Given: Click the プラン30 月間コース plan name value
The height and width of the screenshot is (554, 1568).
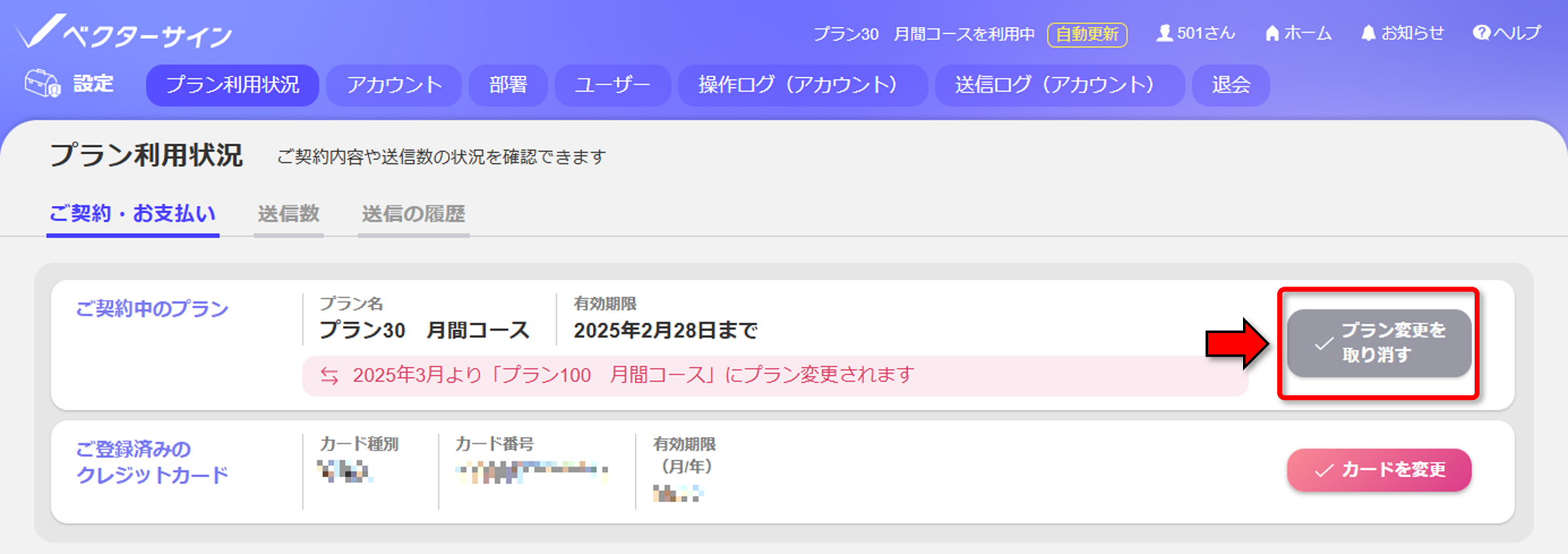Looking at the screenshot, I should point(424,330).
